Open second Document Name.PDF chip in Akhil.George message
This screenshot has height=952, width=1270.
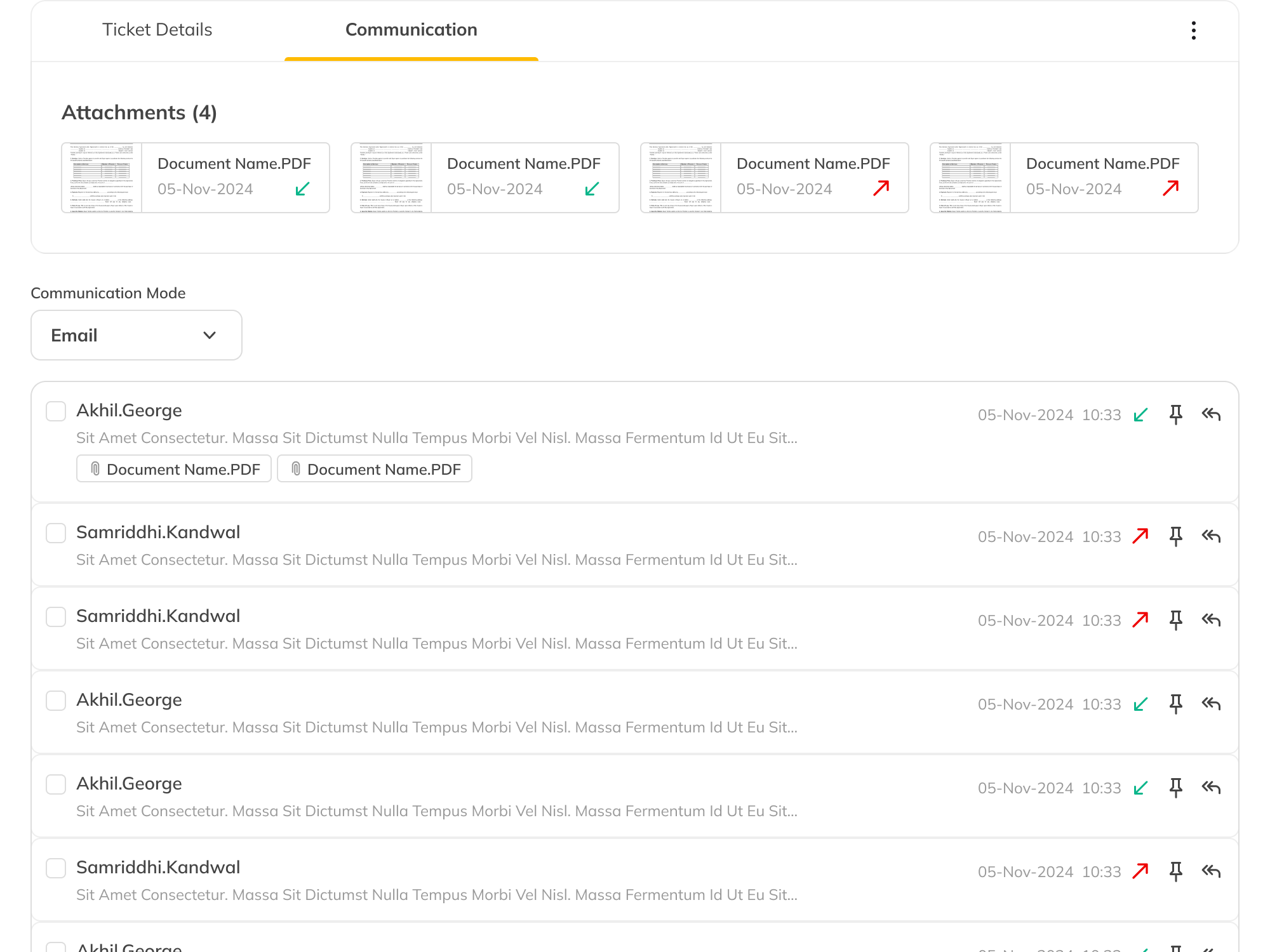click(x=375, y=469)
